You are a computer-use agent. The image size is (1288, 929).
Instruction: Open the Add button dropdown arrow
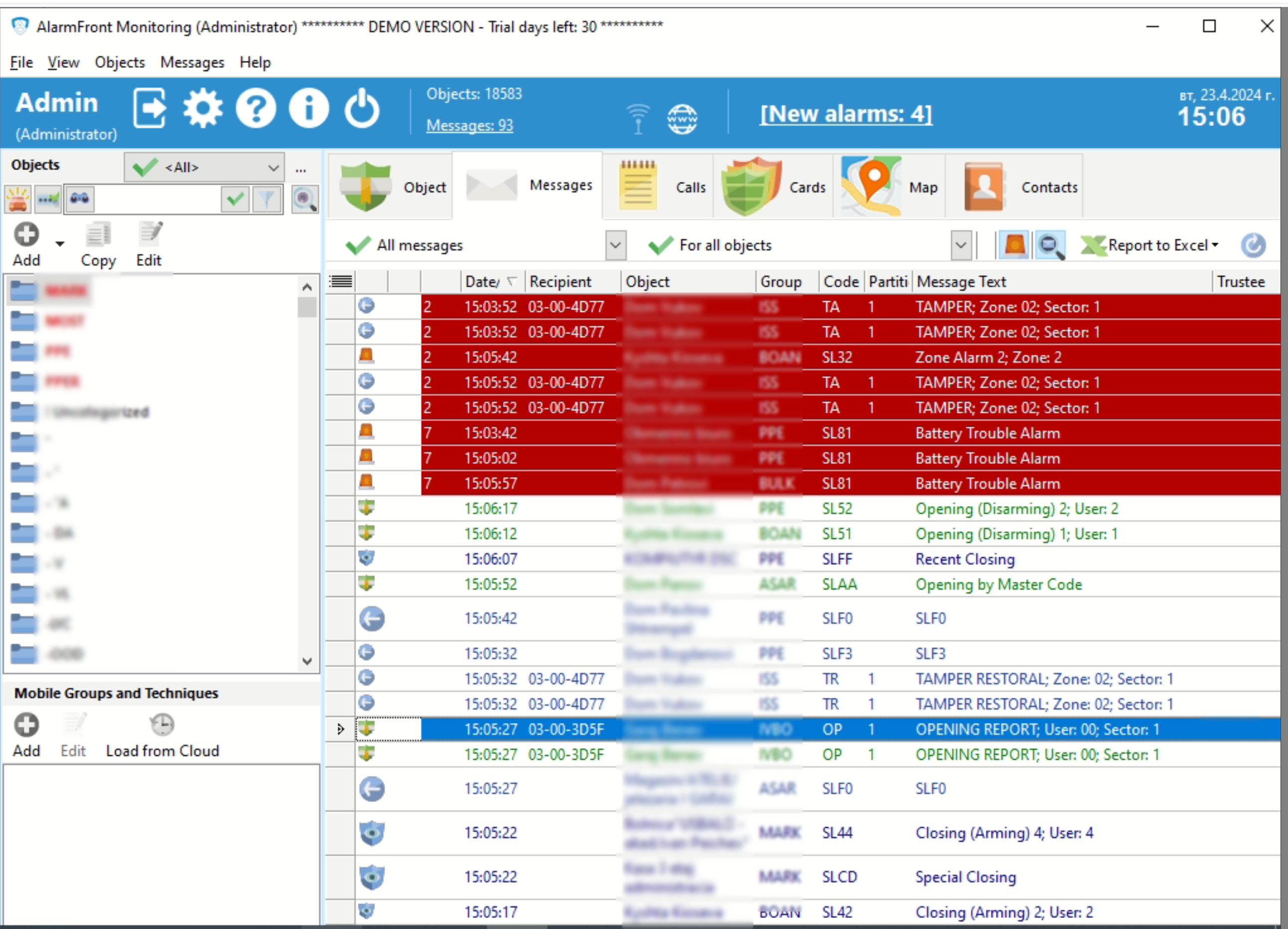click(60, 243)
